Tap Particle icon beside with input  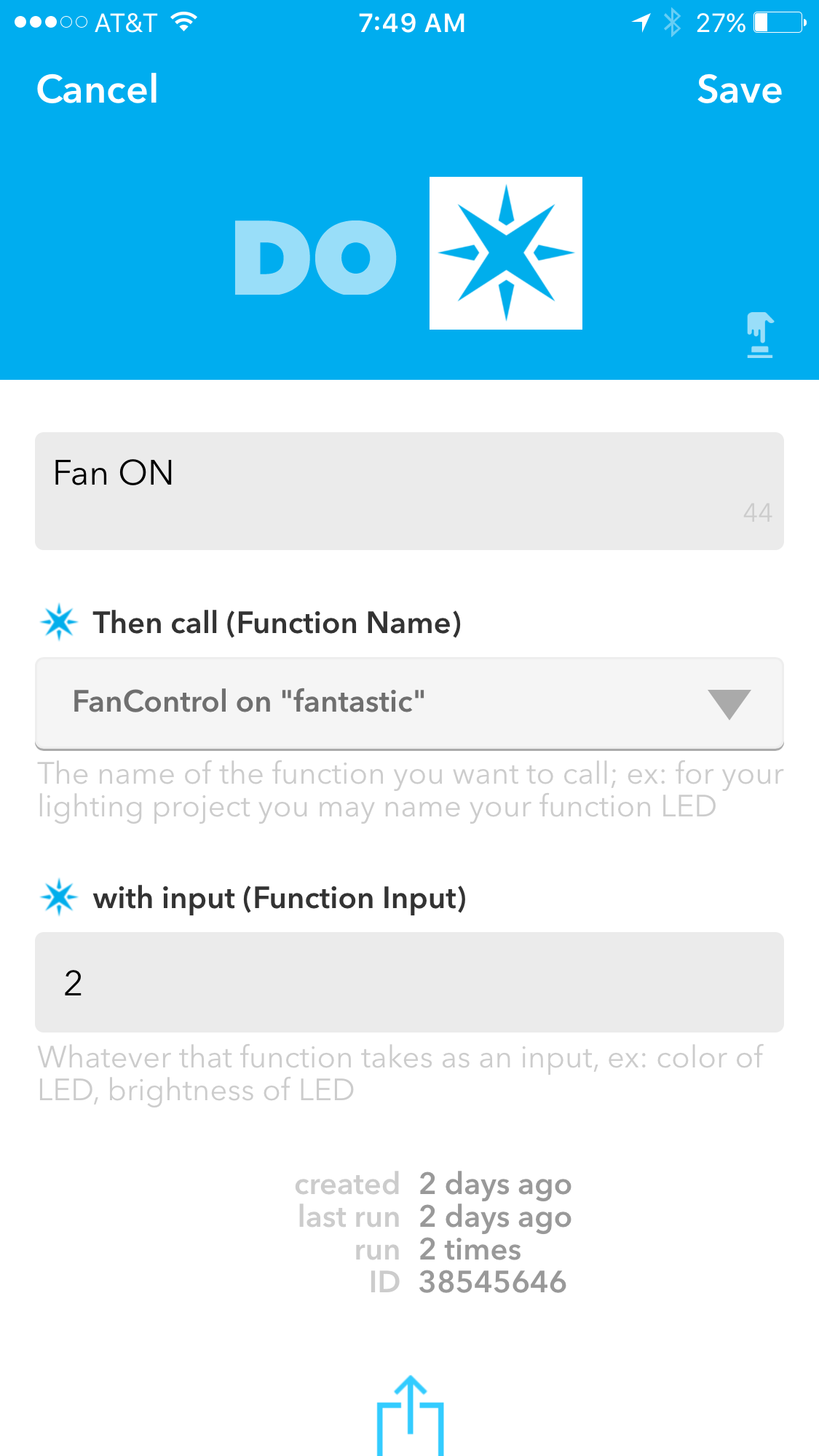[59, 897]
